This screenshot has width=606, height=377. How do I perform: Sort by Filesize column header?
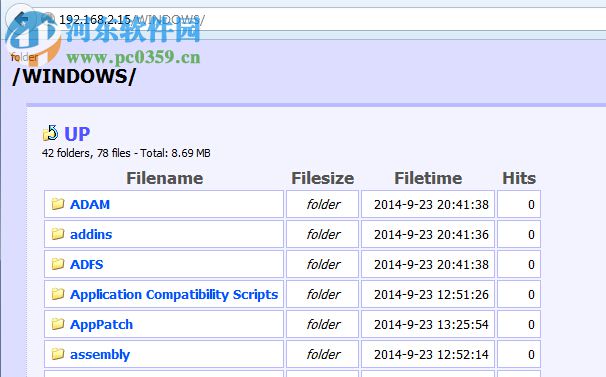pos(323,178)
